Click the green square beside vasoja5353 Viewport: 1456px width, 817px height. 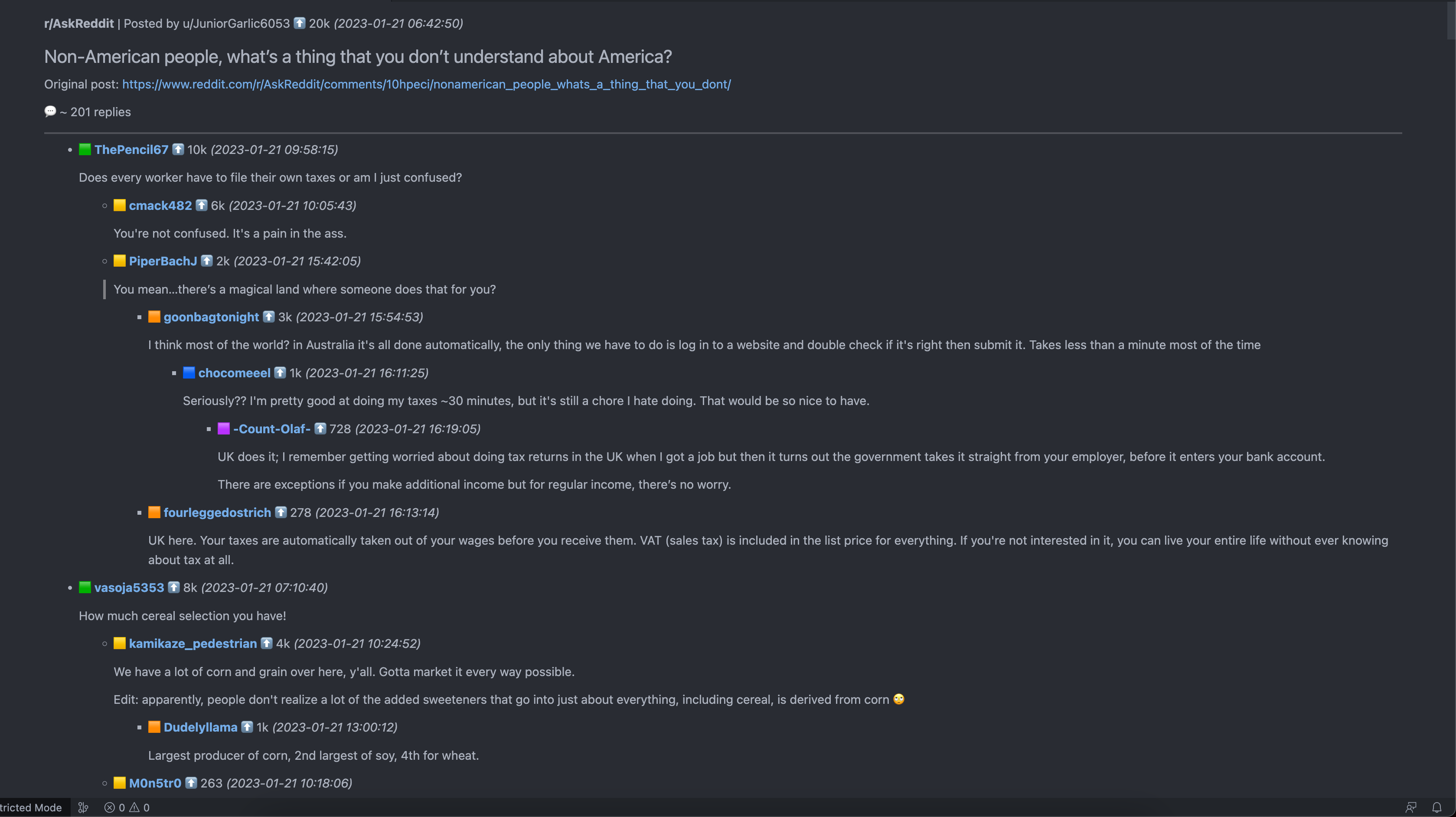pos(85,588)
